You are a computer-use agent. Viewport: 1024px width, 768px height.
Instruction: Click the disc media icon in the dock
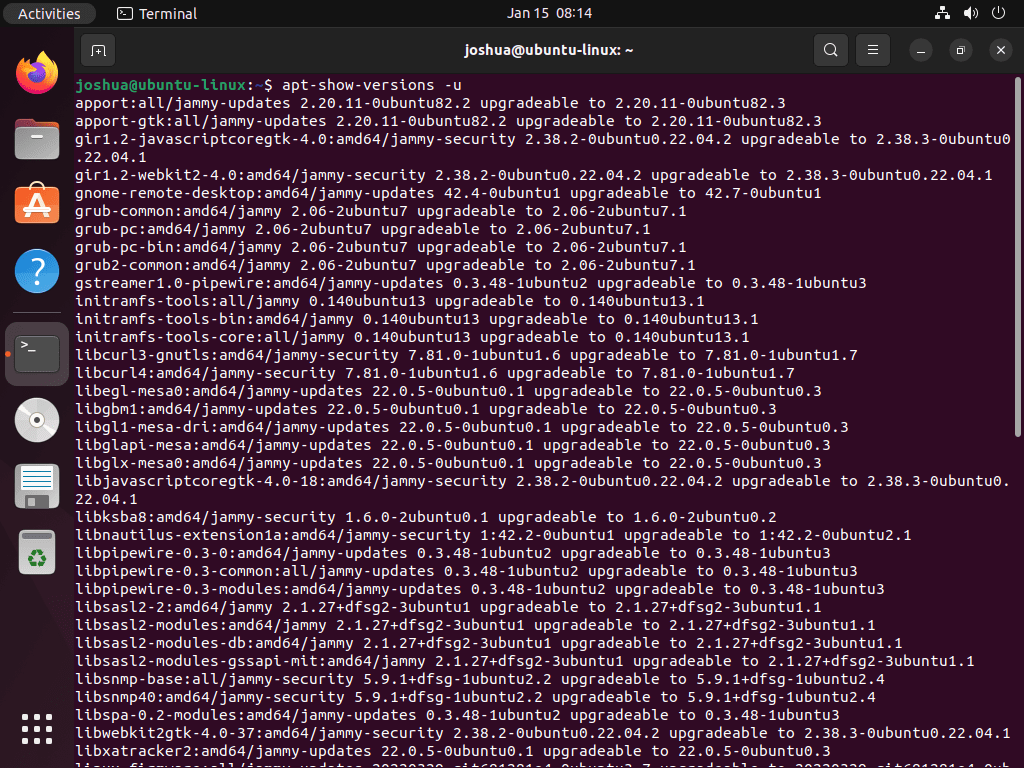[36, 420]
